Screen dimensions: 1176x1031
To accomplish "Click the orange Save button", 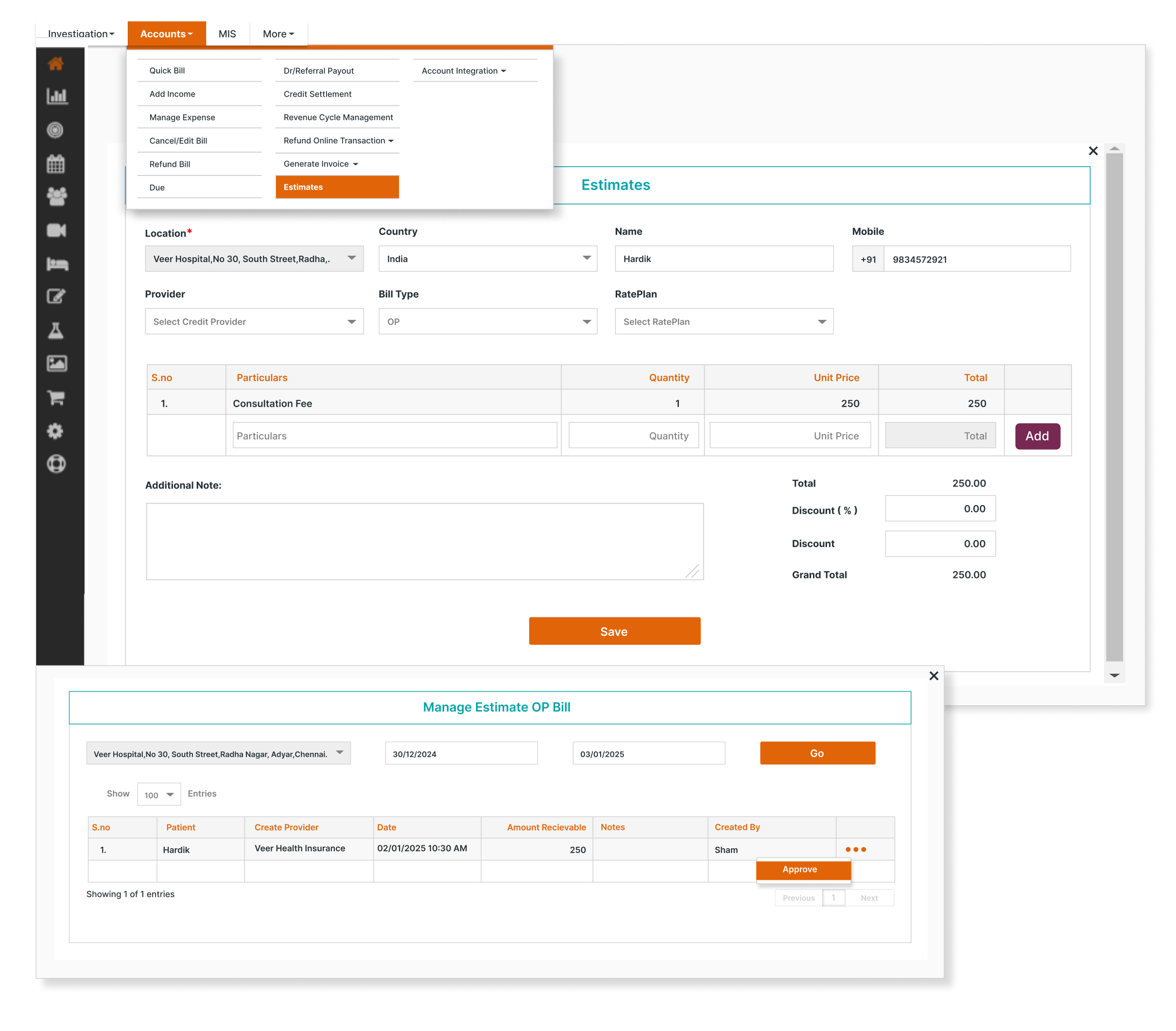I will pos(614,631).
